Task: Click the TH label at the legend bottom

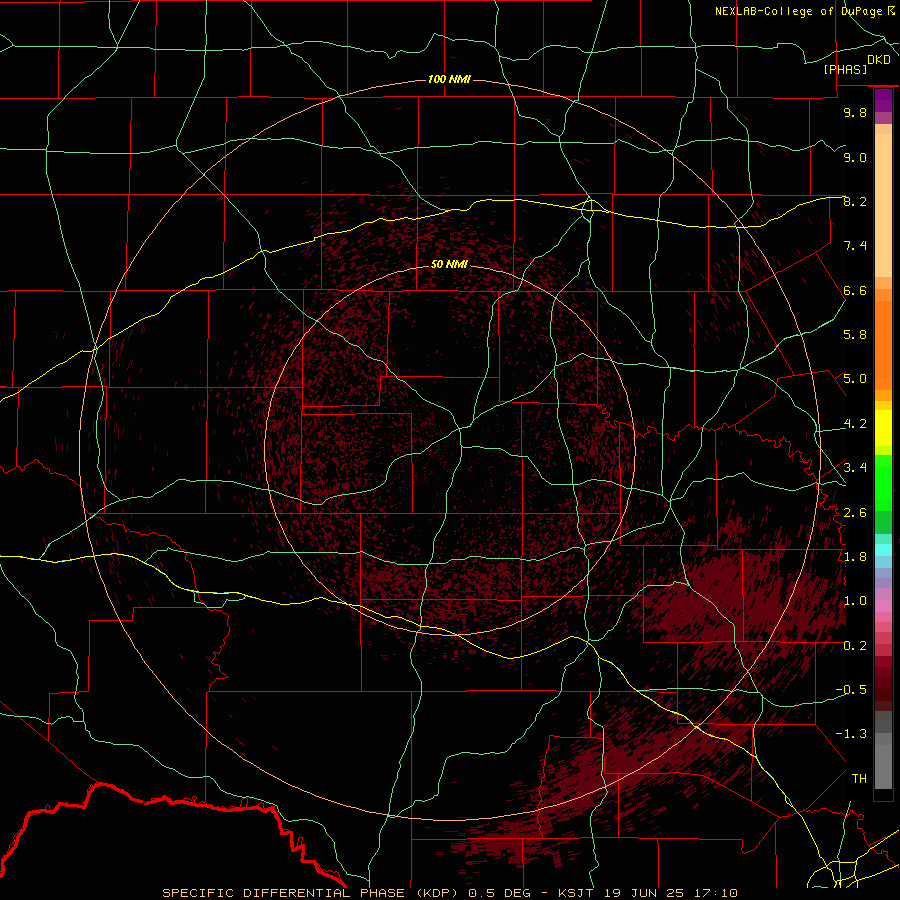Action: (x=859, y=779)
